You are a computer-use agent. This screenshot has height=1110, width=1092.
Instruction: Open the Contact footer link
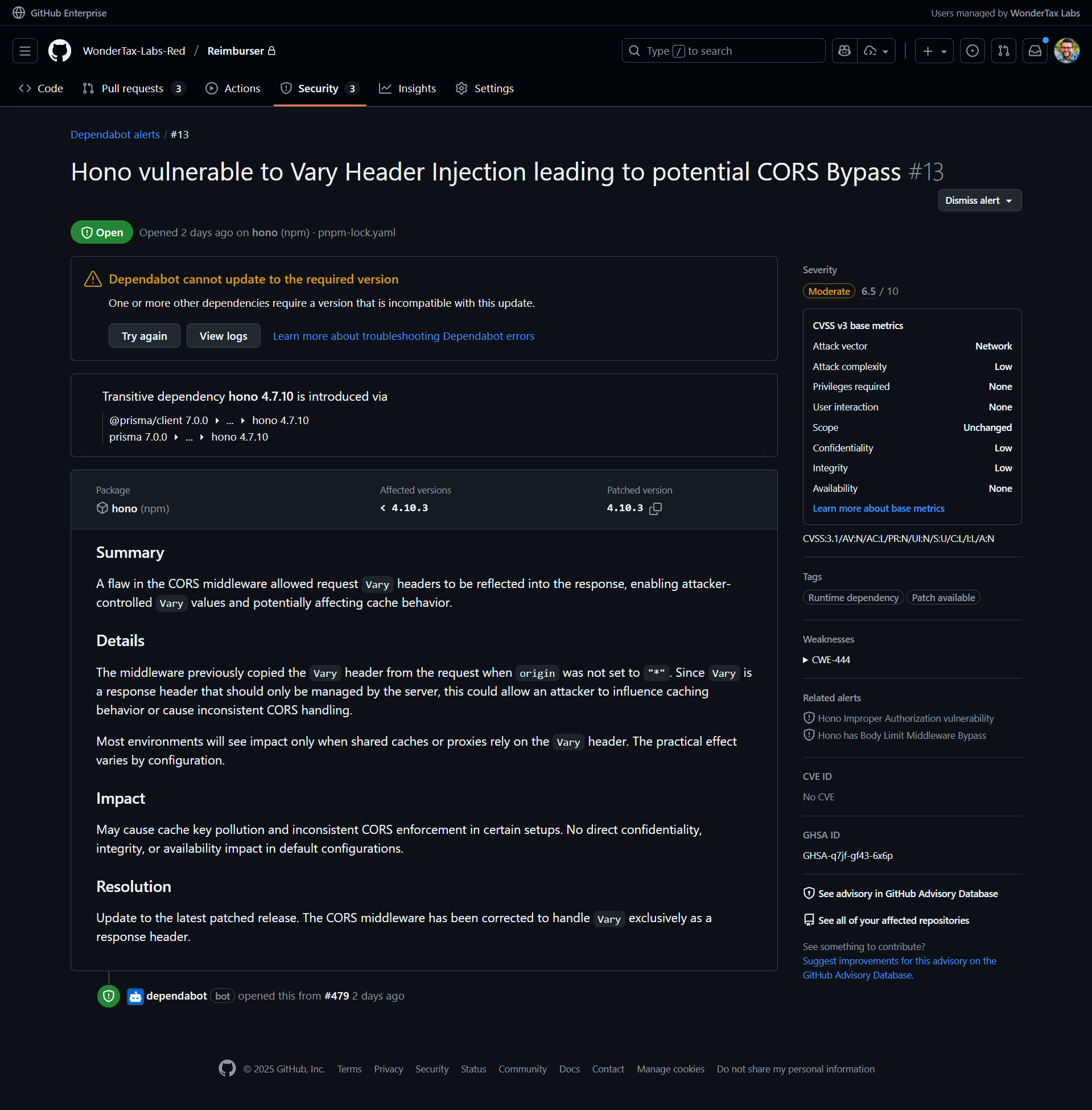(x=608, y=1069)
